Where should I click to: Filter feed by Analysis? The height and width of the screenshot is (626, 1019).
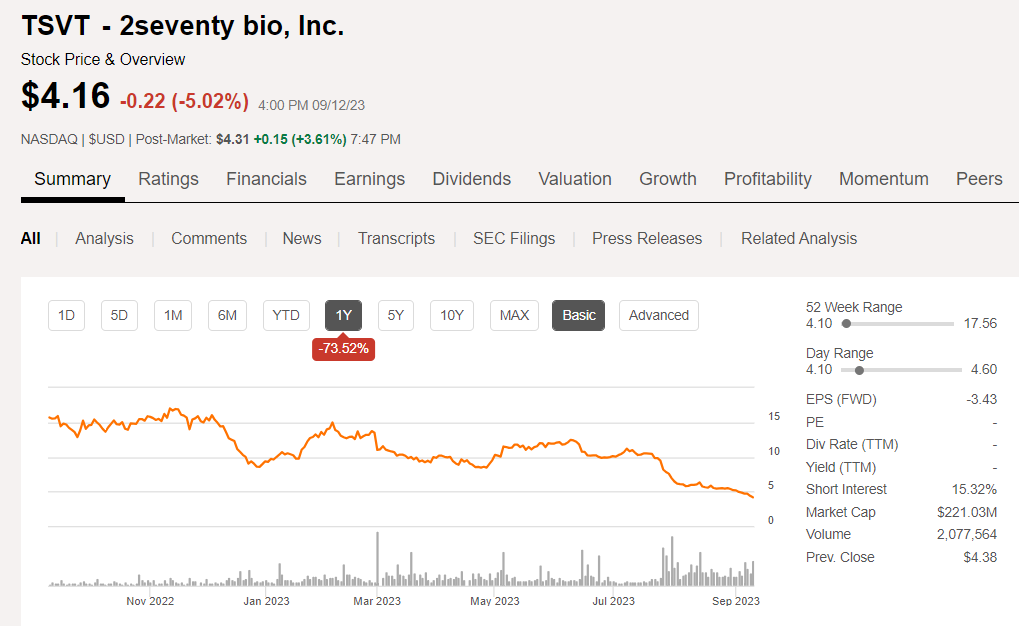pos(104,238)
